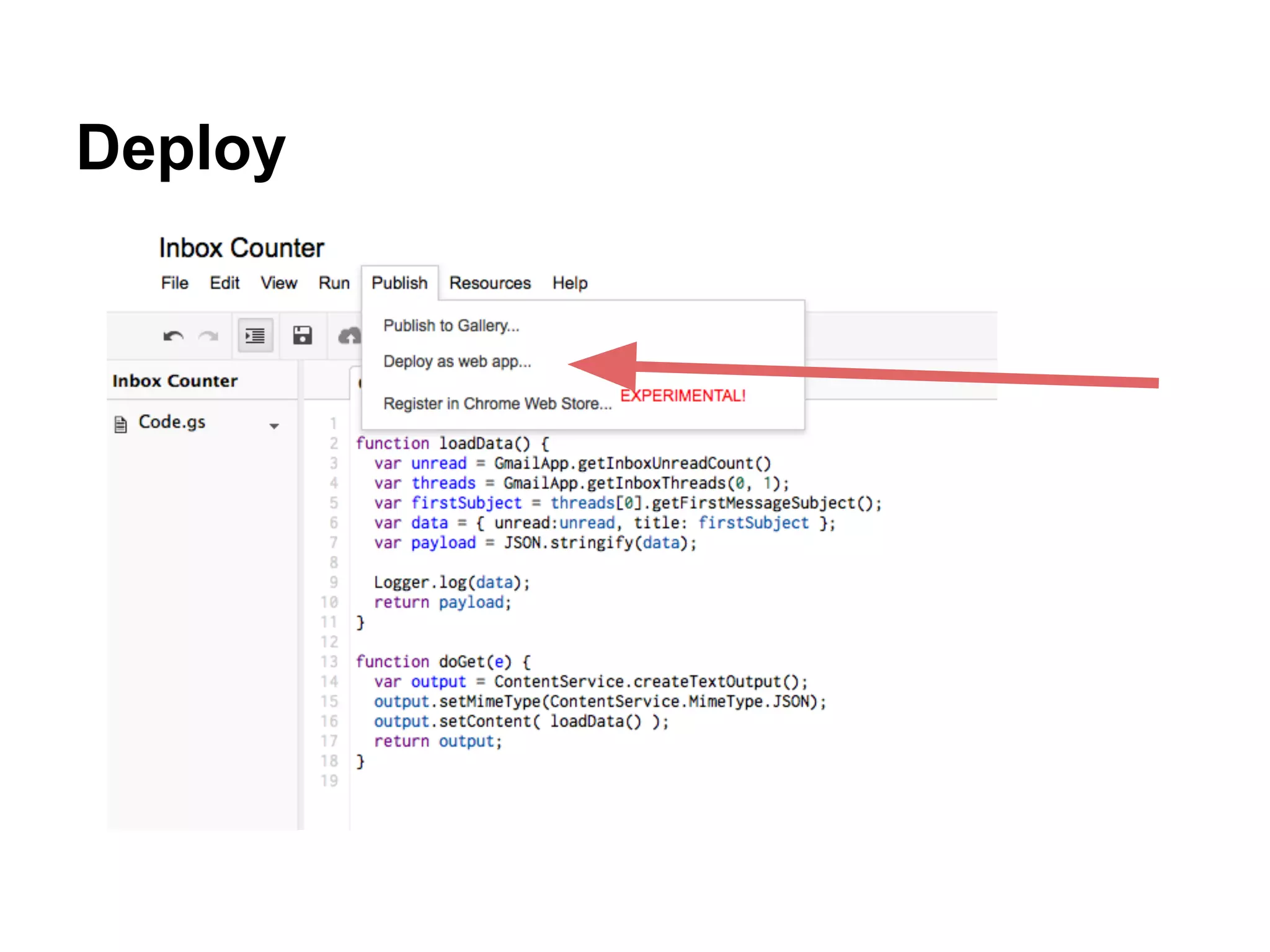Open the Resources menu

pos(490,283)
